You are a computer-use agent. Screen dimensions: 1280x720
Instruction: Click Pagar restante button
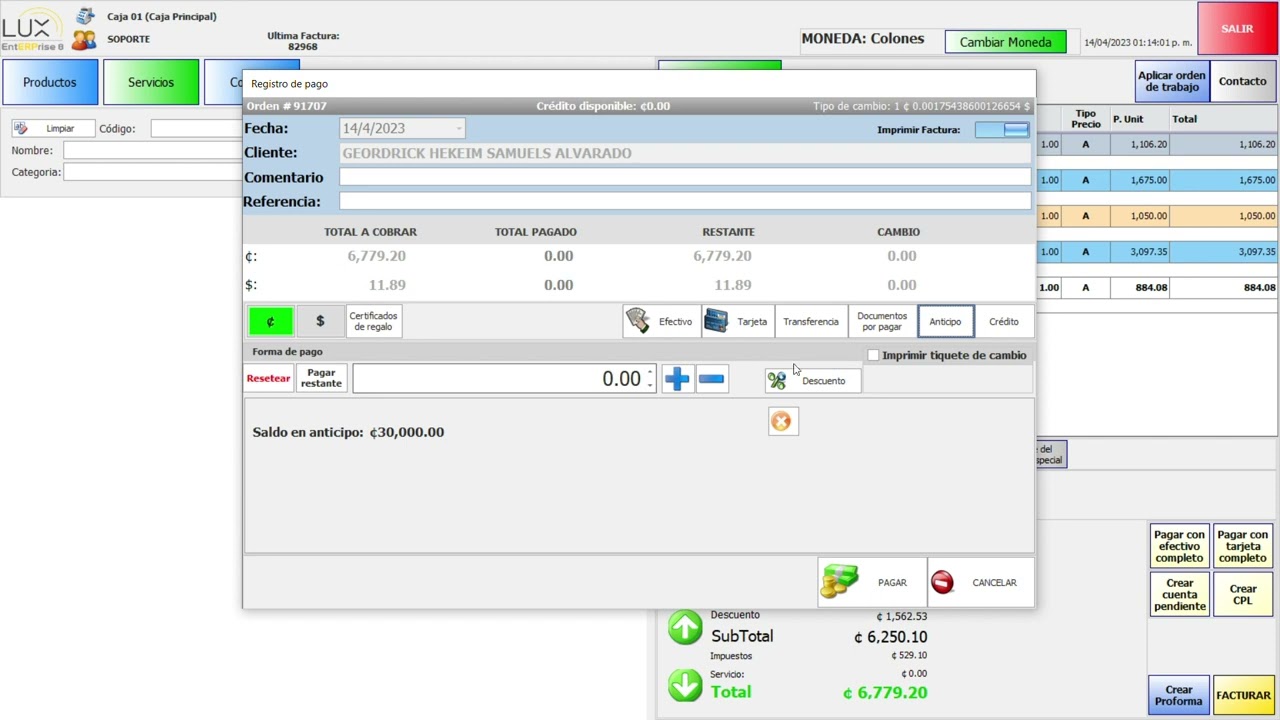pos(321,378)
